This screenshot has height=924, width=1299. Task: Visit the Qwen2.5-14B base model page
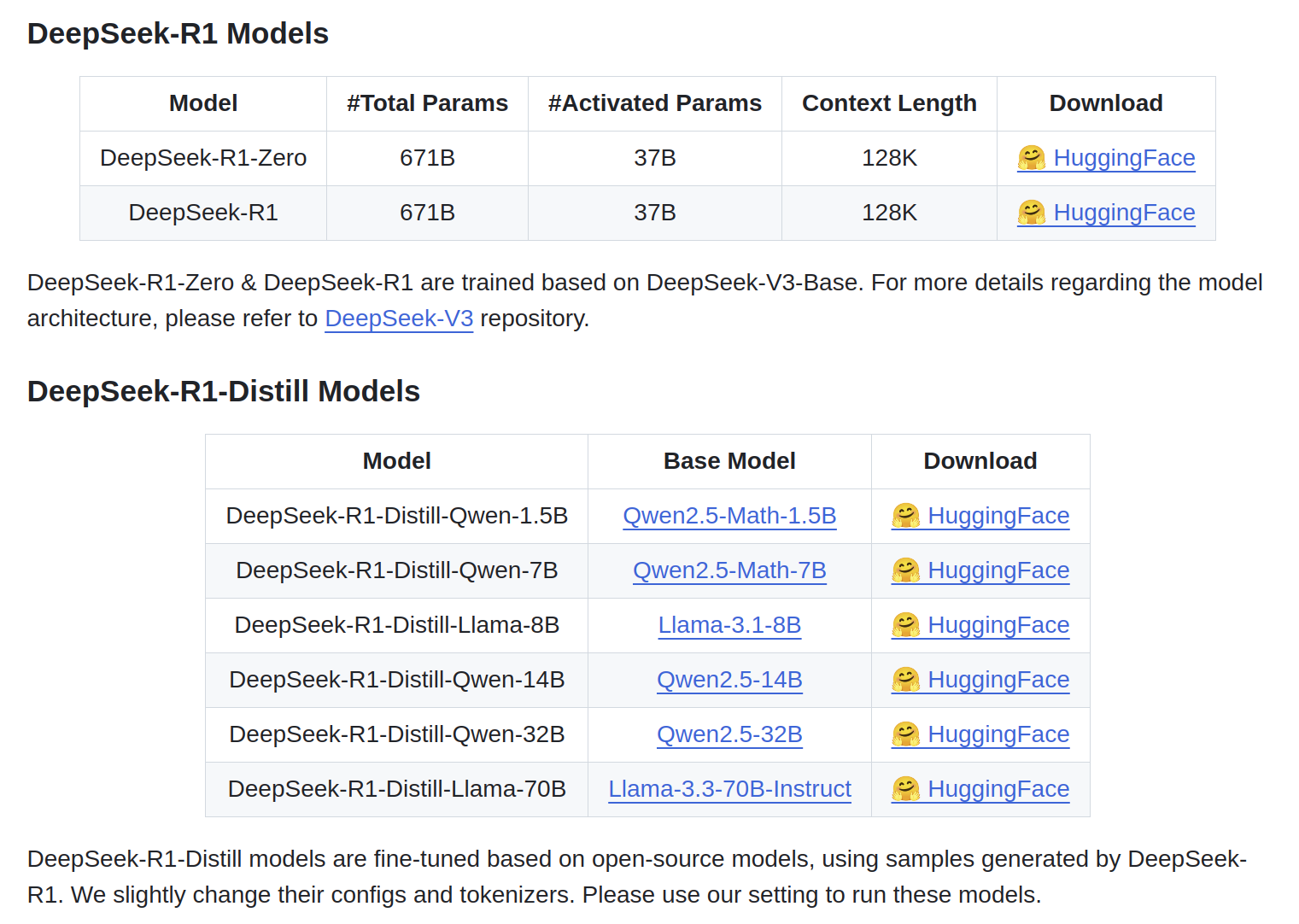point(729,680)
